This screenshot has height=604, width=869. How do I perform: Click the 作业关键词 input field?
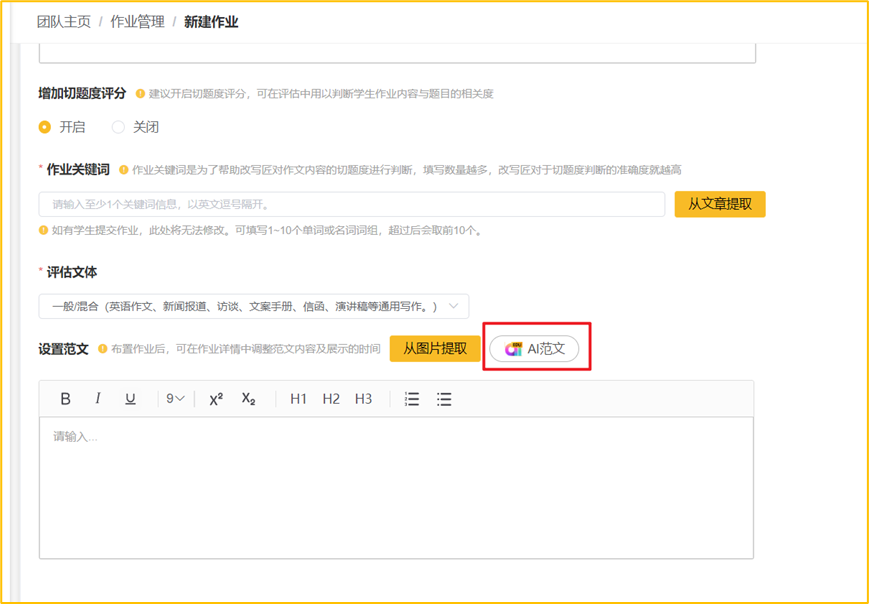[351, 204]
